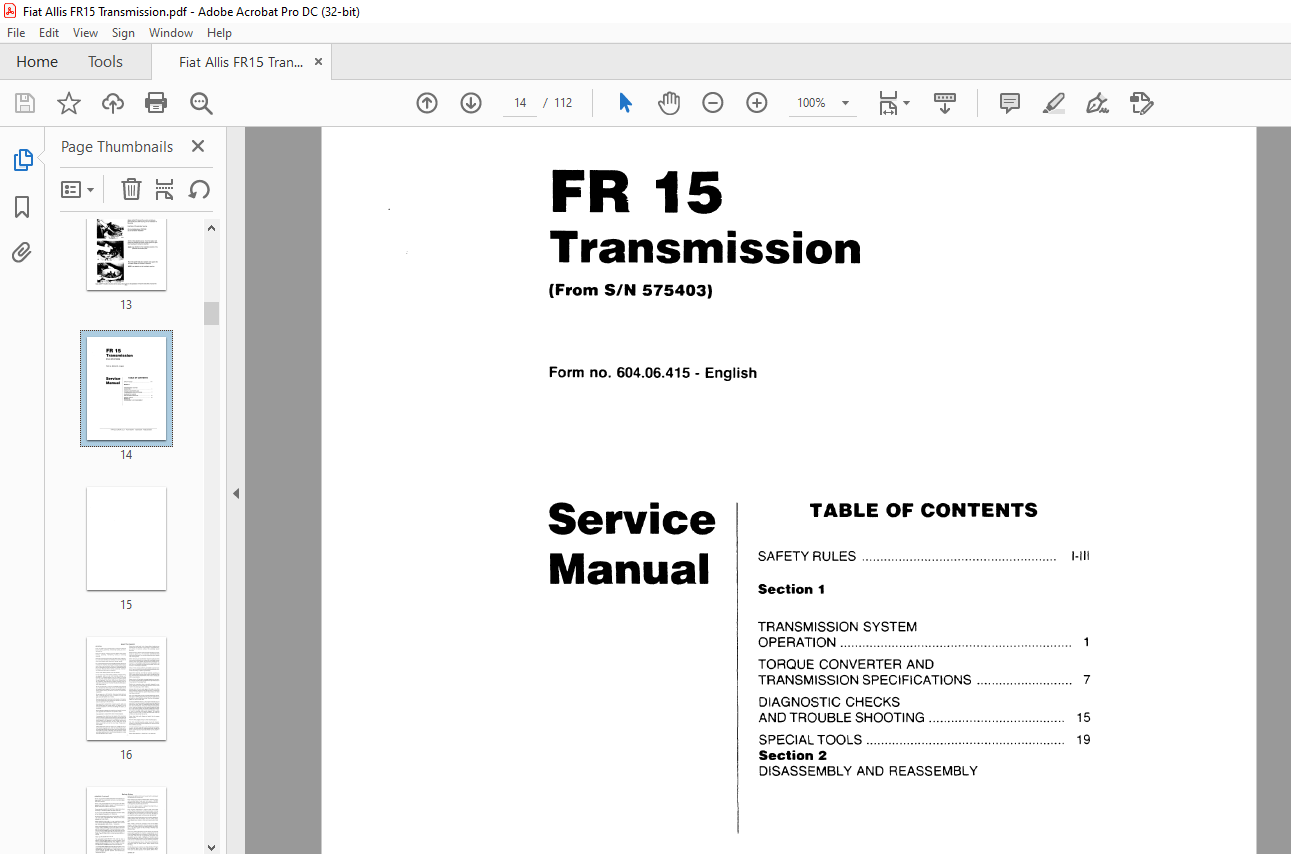Image resolution: width=1291 pixels, height=854 pixels.
Task: Add document to starred with star icon
Action: click(69, 103)
